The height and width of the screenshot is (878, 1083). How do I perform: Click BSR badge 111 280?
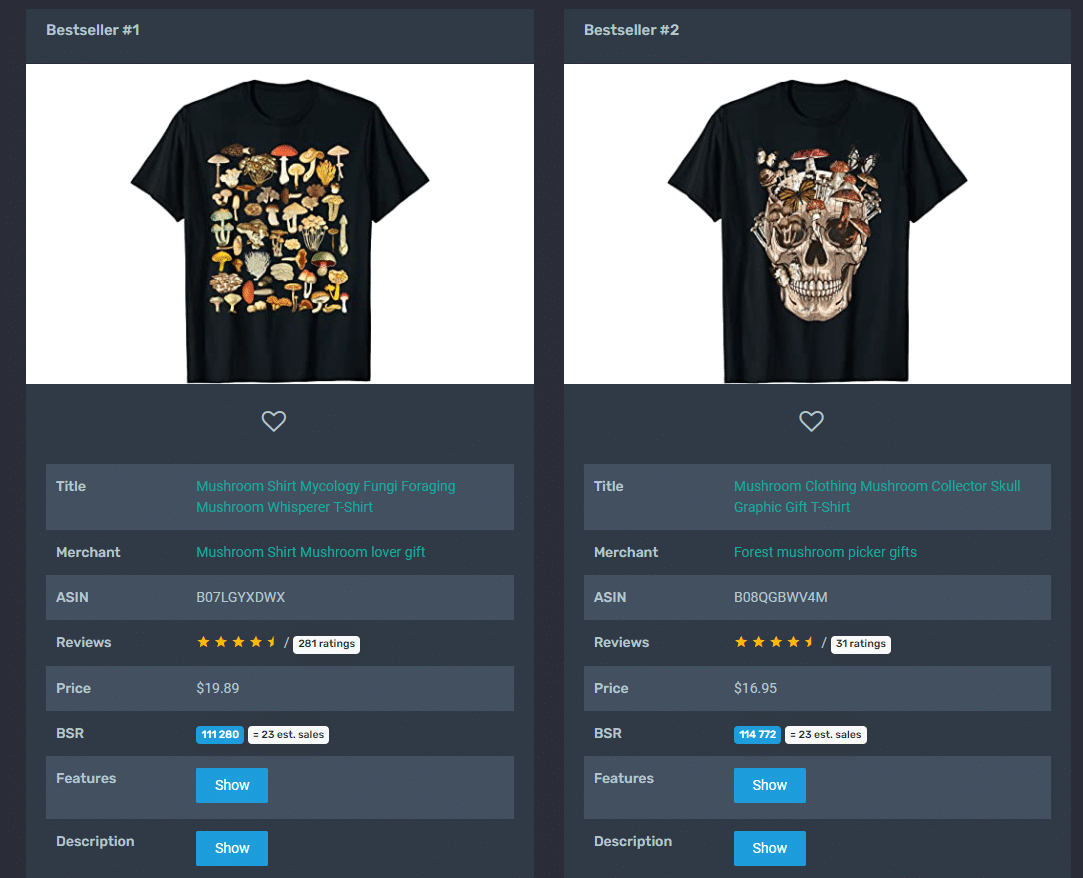[x=220, y=734]
